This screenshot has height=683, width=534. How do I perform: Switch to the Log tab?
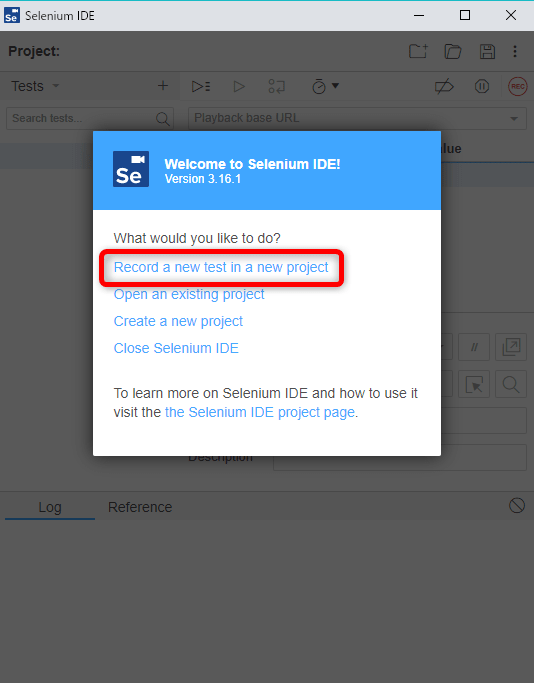(50, 507)
